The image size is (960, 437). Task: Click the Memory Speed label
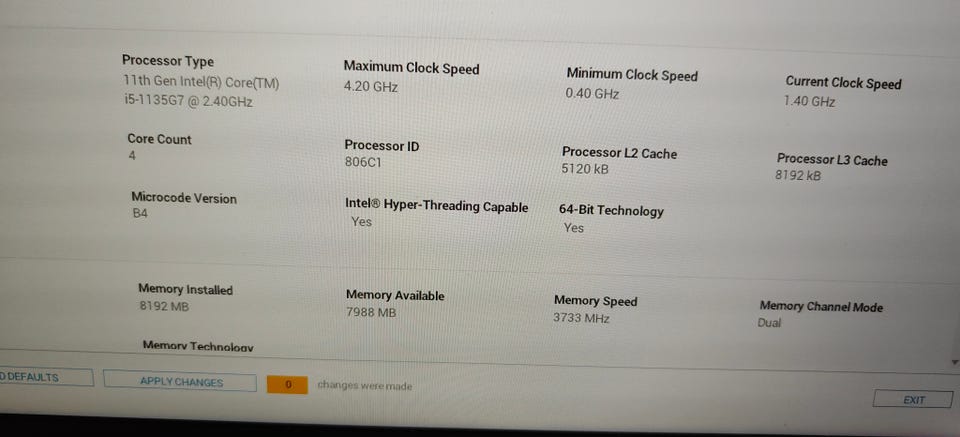[595, 301]
